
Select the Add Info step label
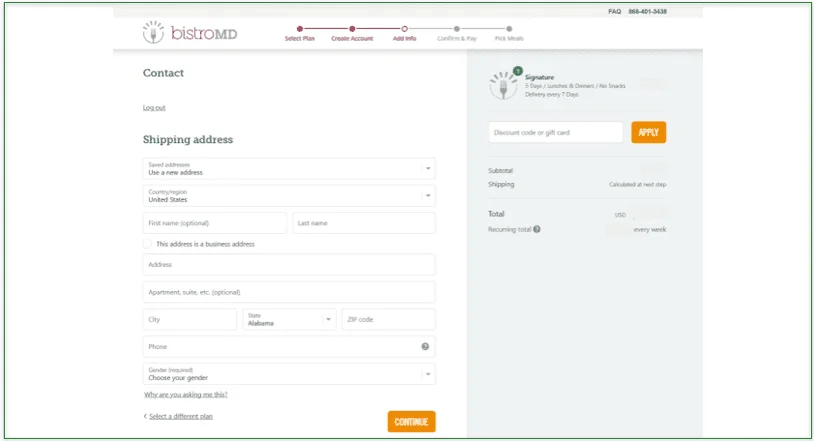coord(404,38)
